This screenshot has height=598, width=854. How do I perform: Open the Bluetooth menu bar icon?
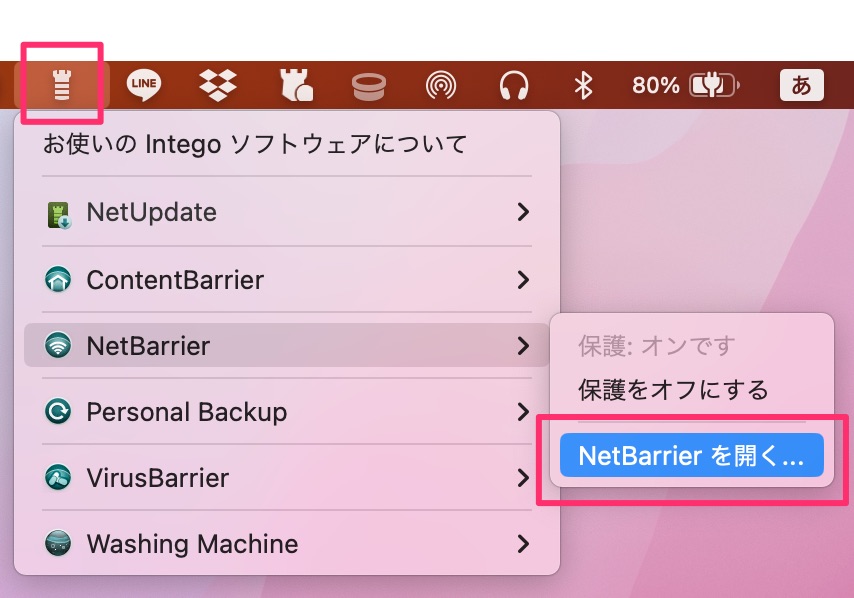584,86
